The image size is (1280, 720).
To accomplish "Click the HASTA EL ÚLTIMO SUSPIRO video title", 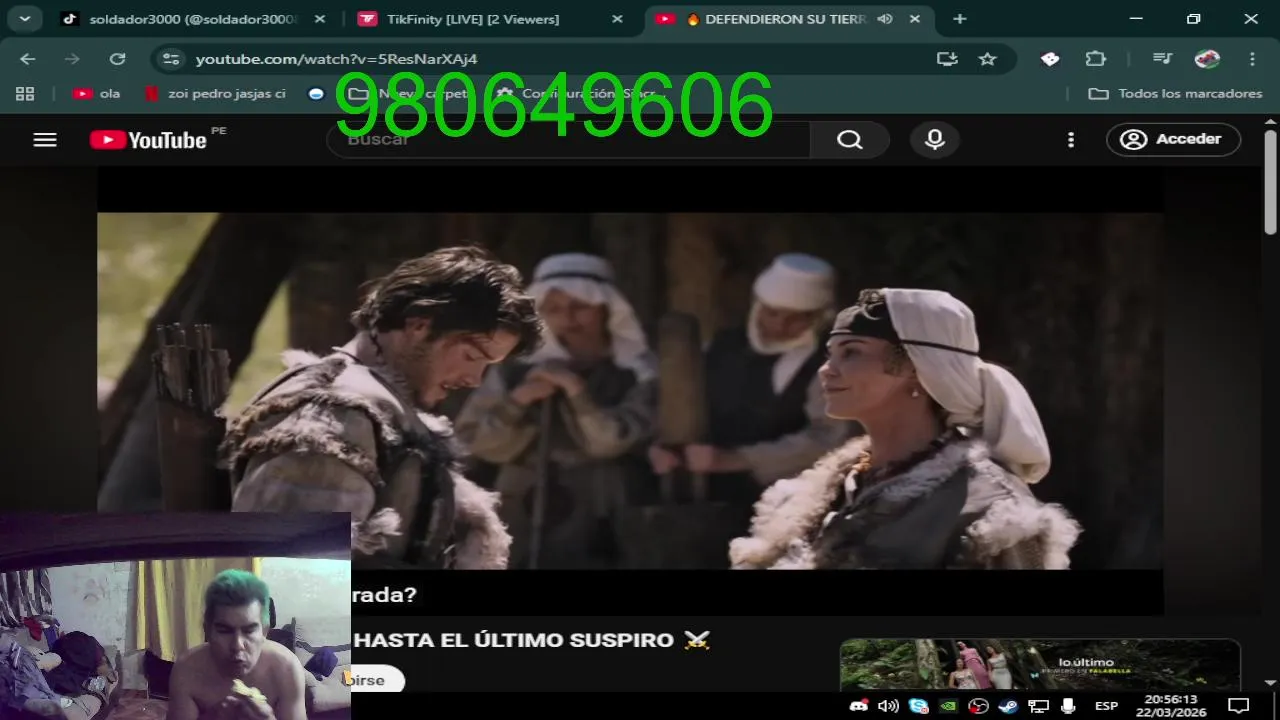I will 531,640.
